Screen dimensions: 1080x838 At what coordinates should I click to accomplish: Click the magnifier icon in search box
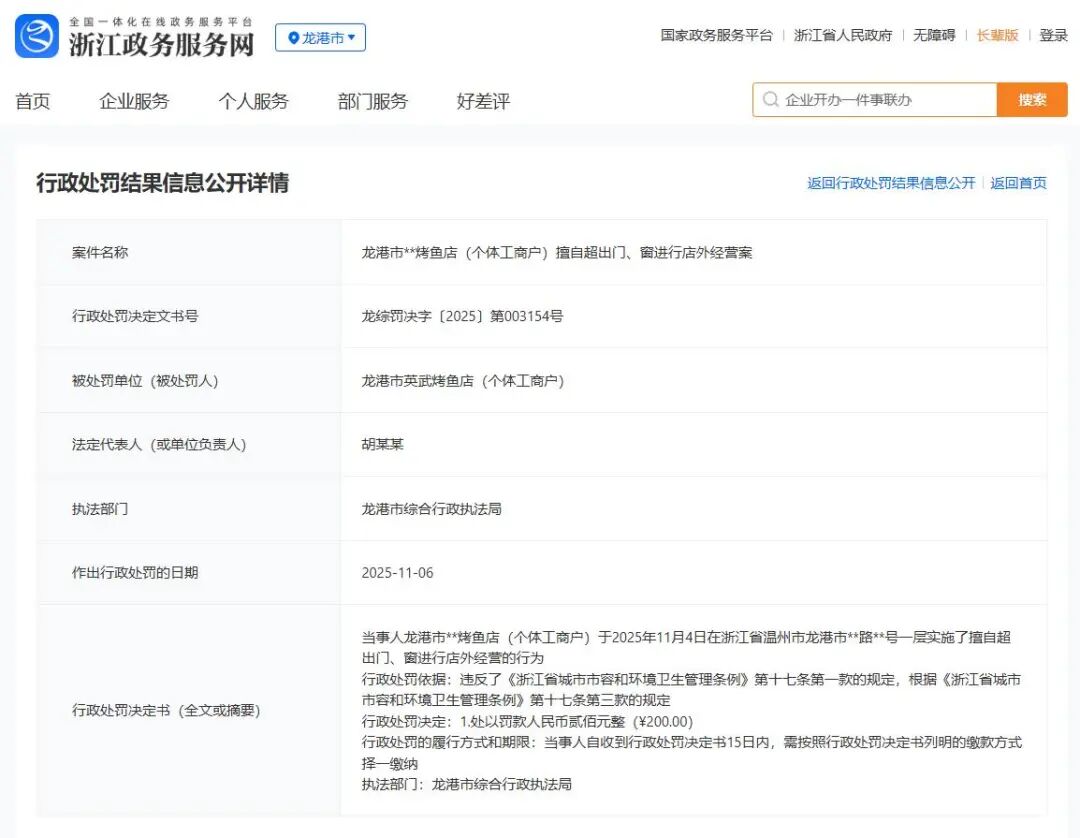click(x=770, y=100)
